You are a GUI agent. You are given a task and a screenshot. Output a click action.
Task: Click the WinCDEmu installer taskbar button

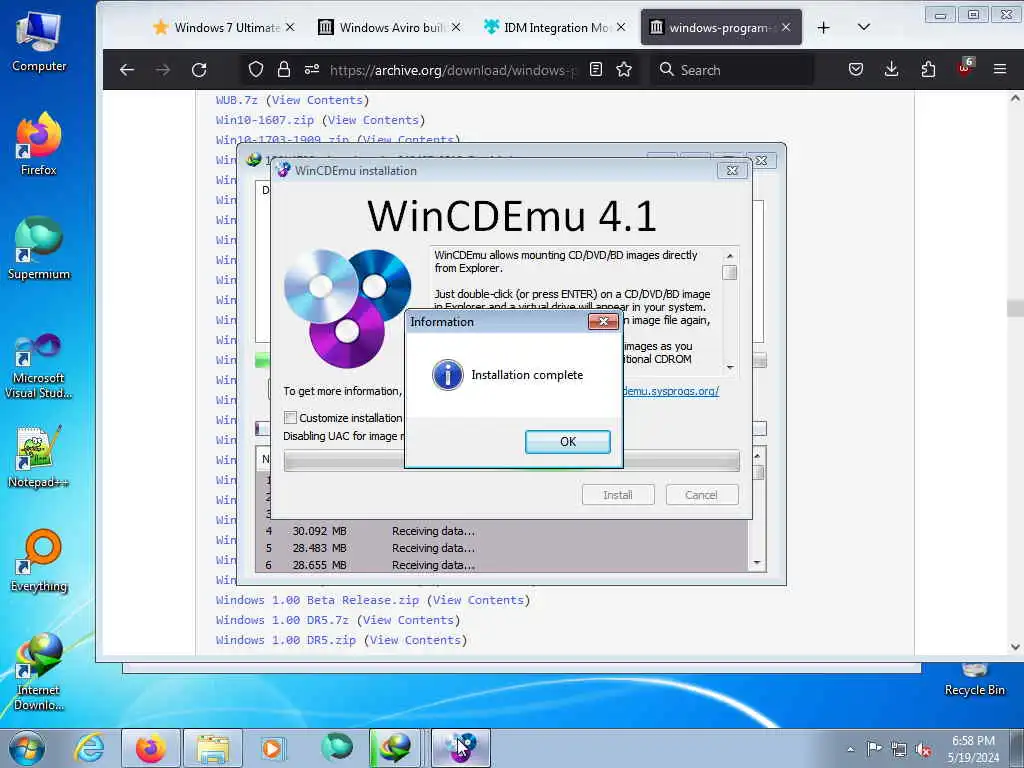(460, 748)
